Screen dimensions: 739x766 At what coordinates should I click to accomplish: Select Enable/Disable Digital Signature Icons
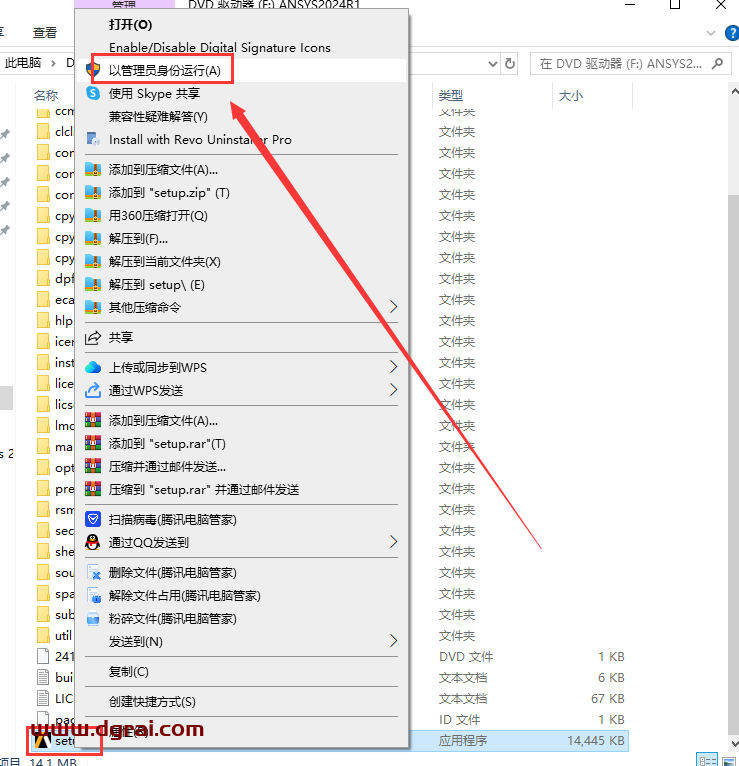coord(220,47)
